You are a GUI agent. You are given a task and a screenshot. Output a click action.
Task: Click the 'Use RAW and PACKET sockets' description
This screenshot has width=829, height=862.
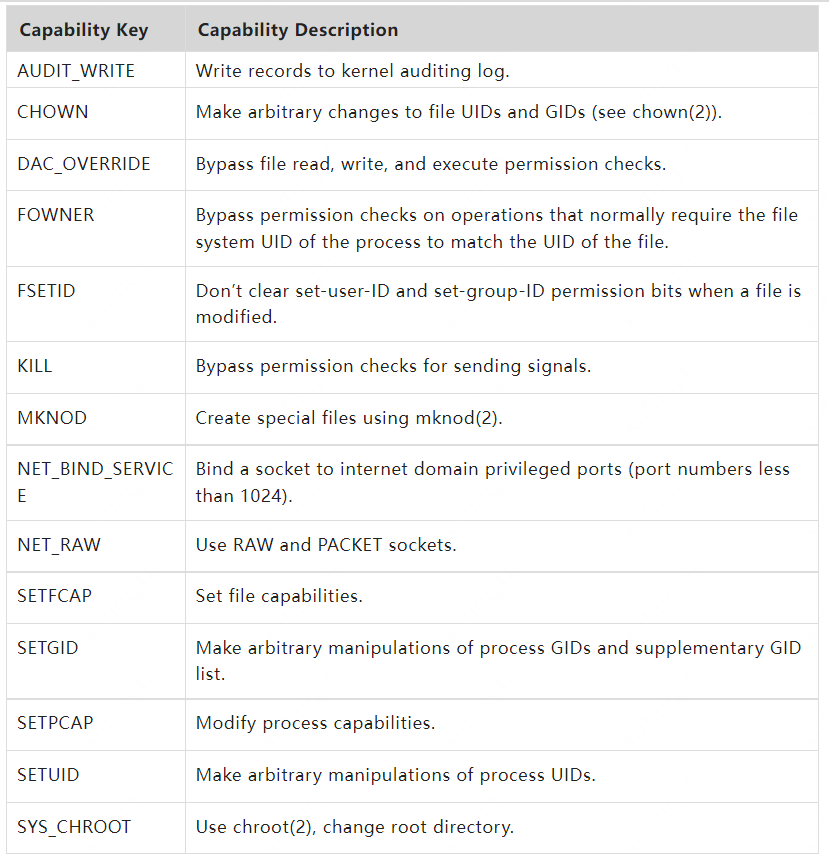[326, 545]
